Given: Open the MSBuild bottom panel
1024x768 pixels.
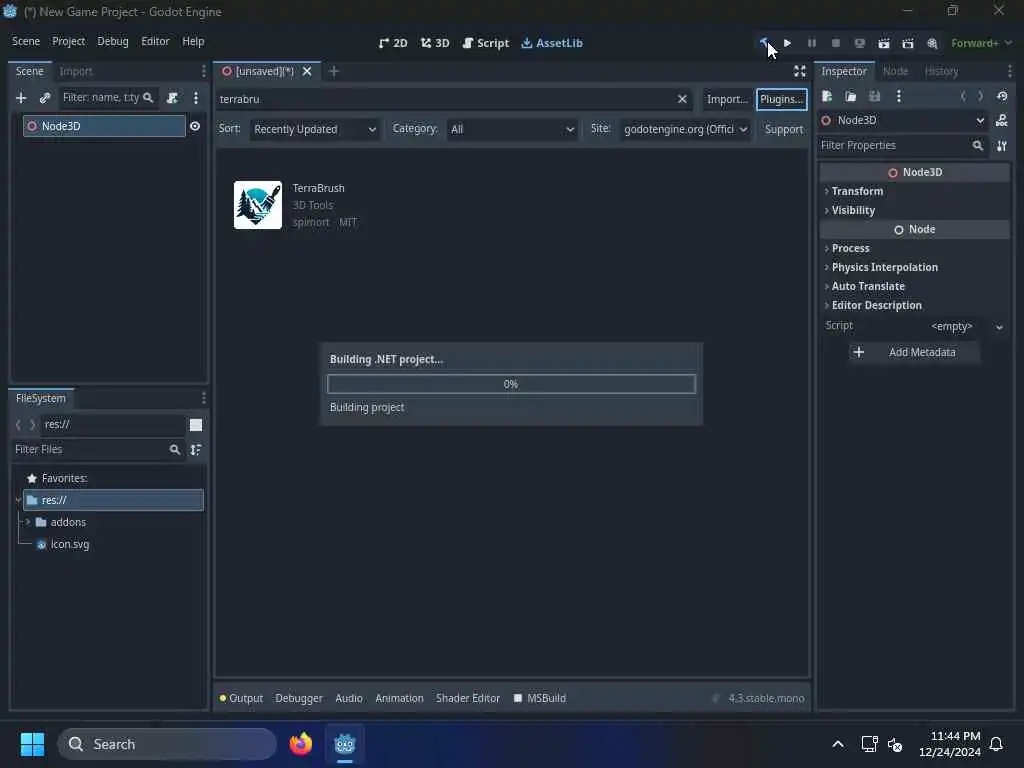Looking at the screenshot, I should [540, 698].
